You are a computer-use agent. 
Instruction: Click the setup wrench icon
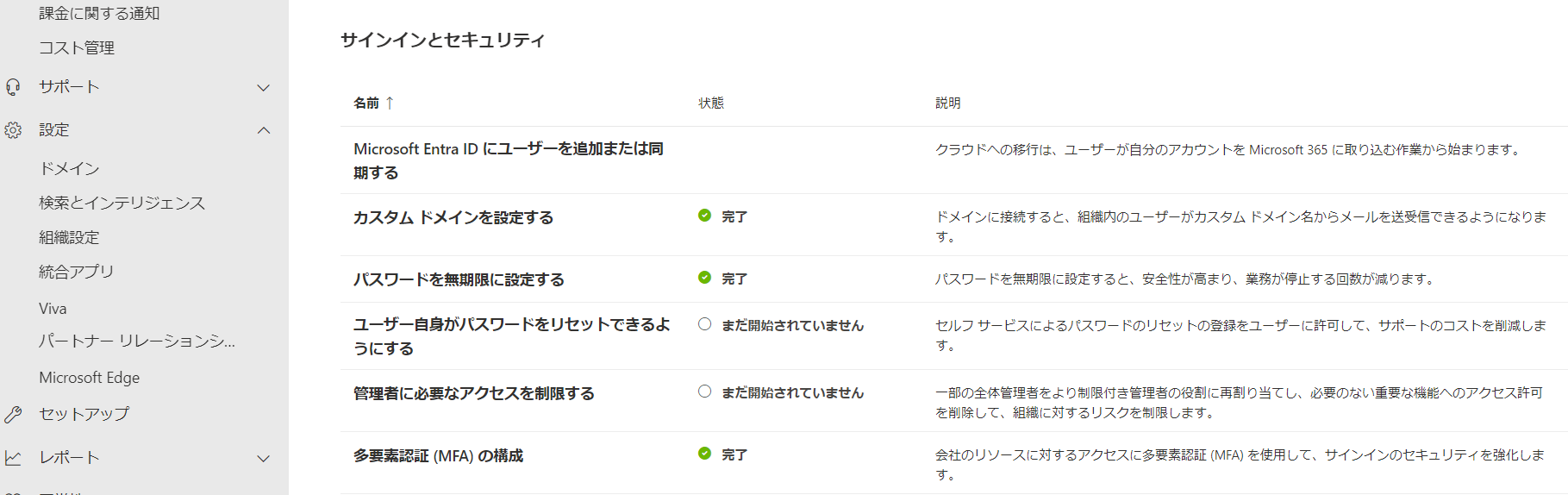13,415
